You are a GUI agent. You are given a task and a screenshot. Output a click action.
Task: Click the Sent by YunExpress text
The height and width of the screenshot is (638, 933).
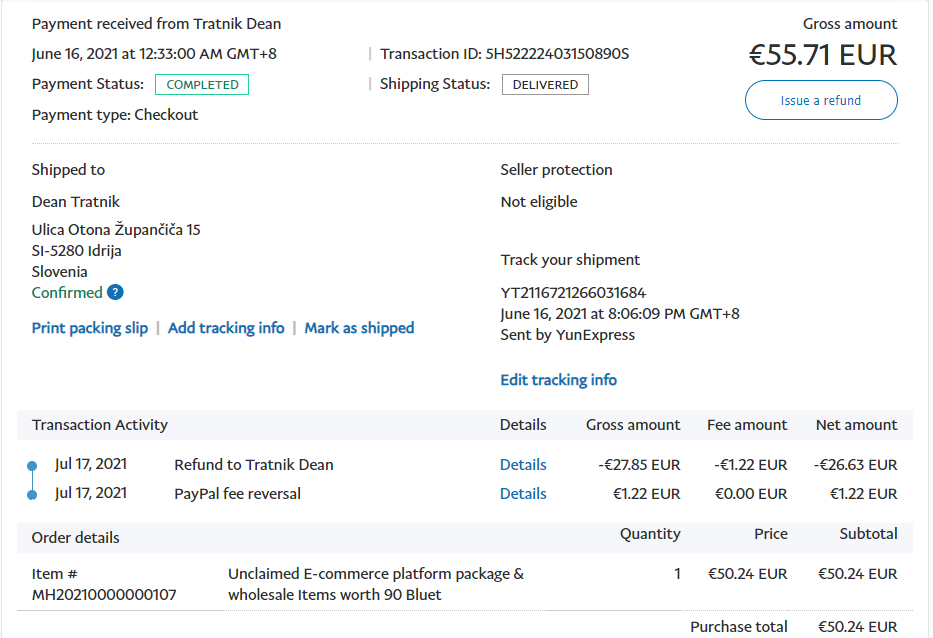pyautogui.click(x=567, y=335)
